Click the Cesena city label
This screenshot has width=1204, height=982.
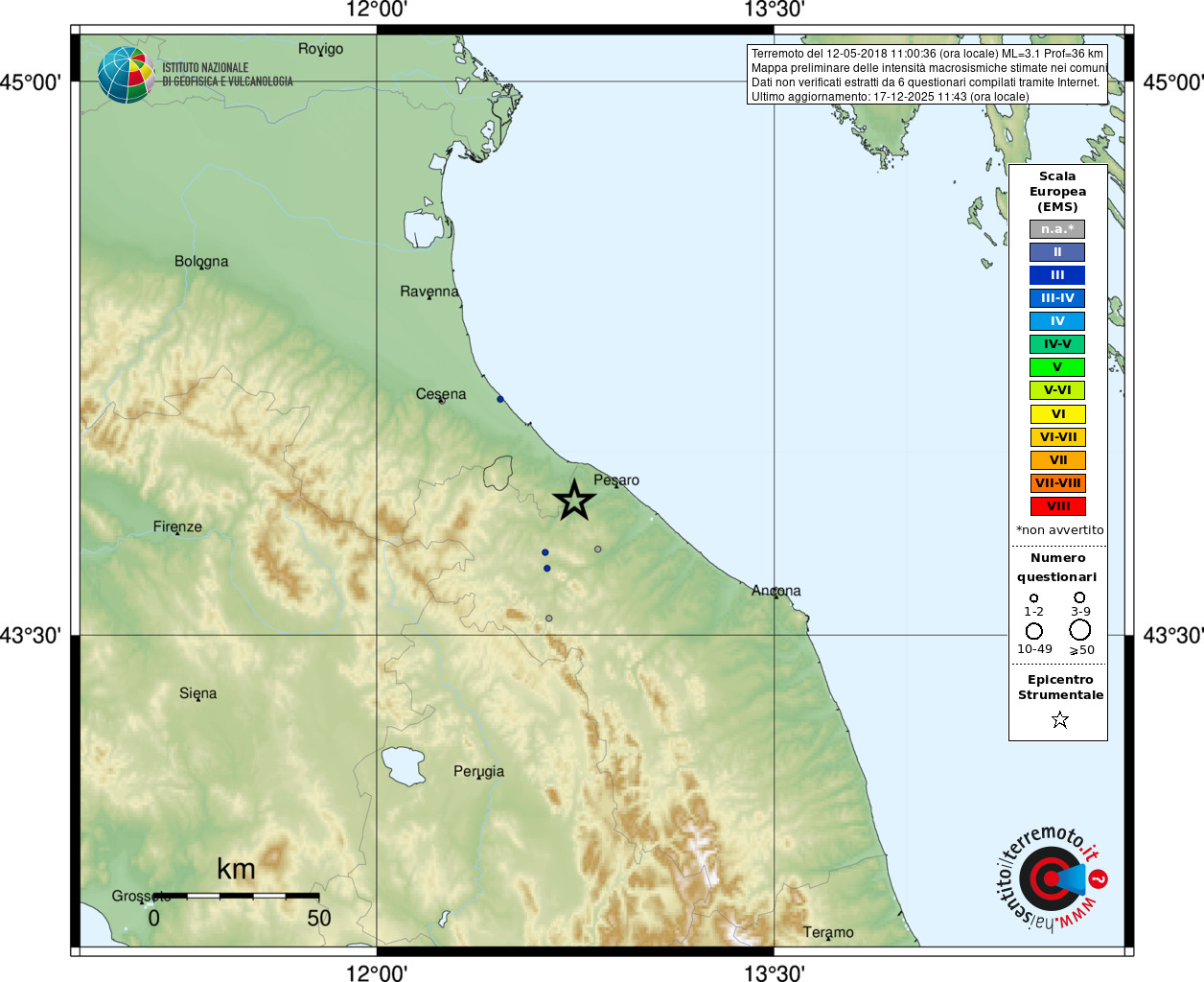(x=441, y=394)
